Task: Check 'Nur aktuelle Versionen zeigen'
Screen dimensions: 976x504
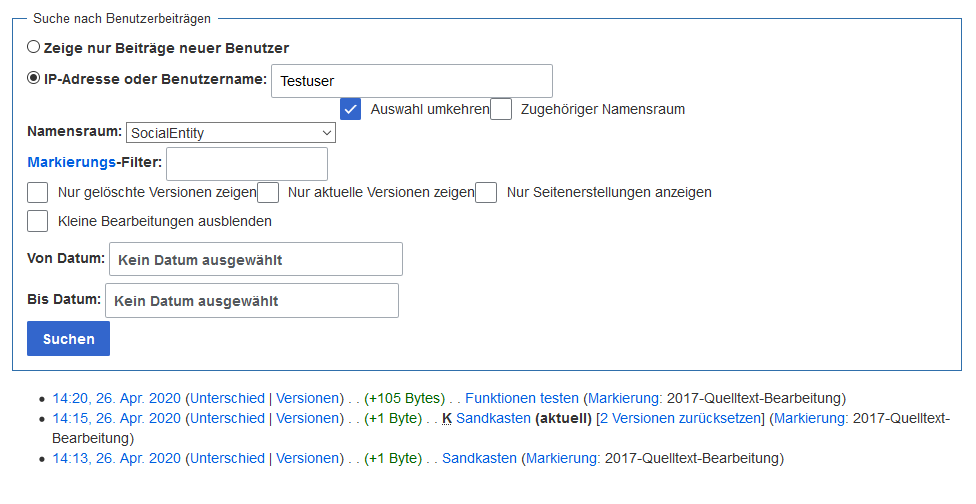Action: (x=268, y=192)
